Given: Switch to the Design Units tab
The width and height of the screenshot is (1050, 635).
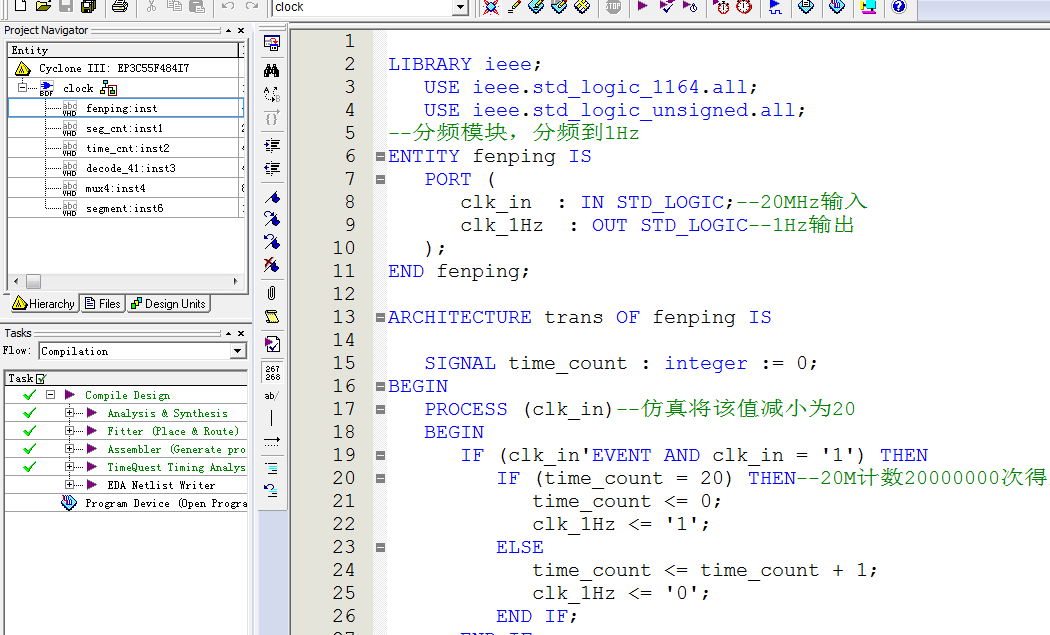Looking at the screenshot, I should [168, 304].
